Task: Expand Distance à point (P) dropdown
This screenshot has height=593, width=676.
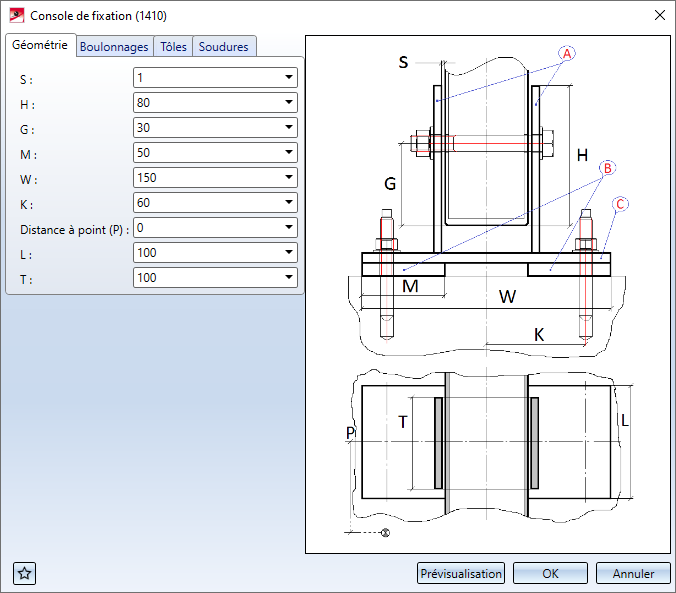Action: [x=288, y=227]
